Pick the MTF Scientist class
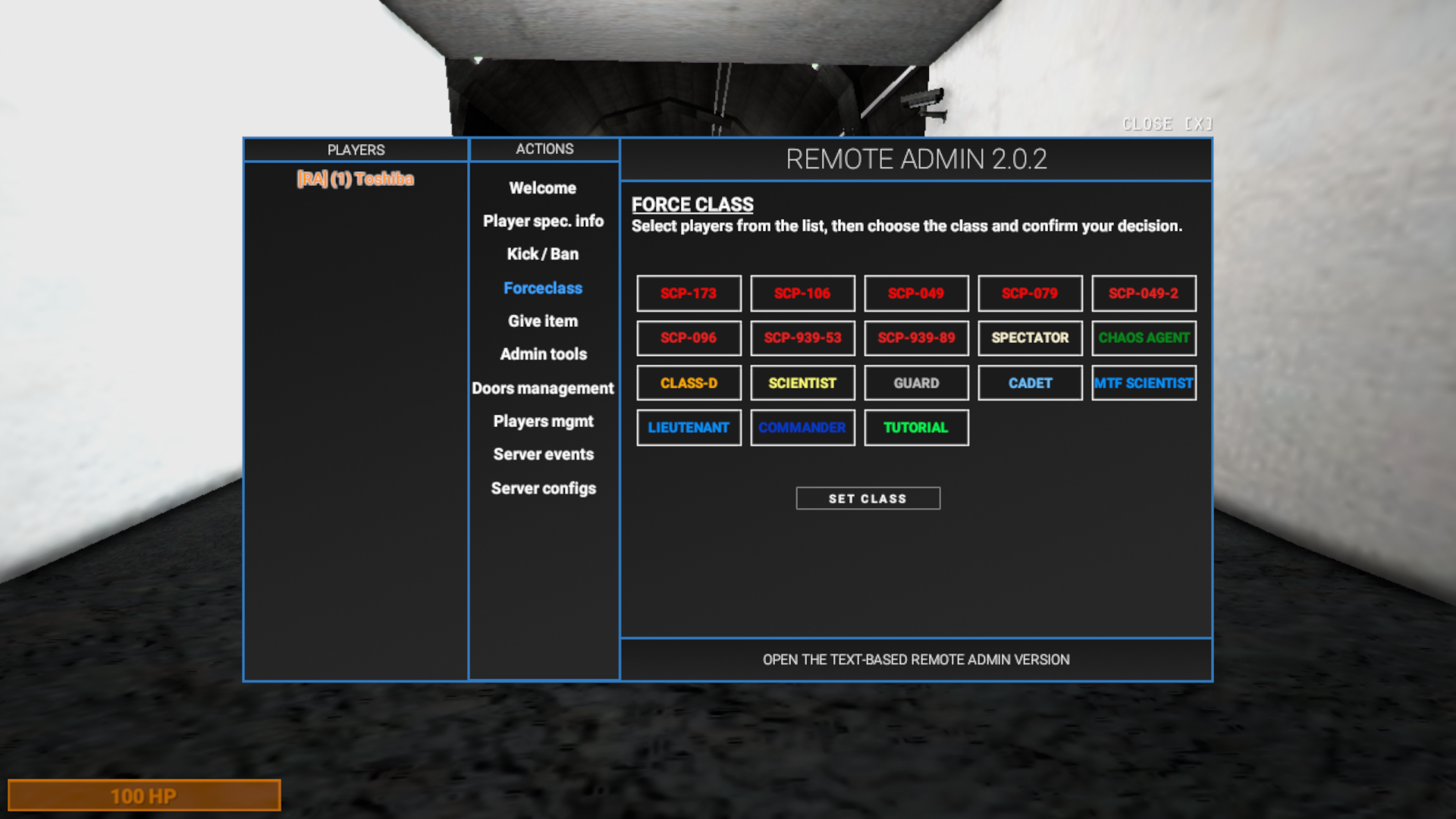The height and width of the screenshot is (819, 1456). pyautogui.click(x=1144, y=383)
